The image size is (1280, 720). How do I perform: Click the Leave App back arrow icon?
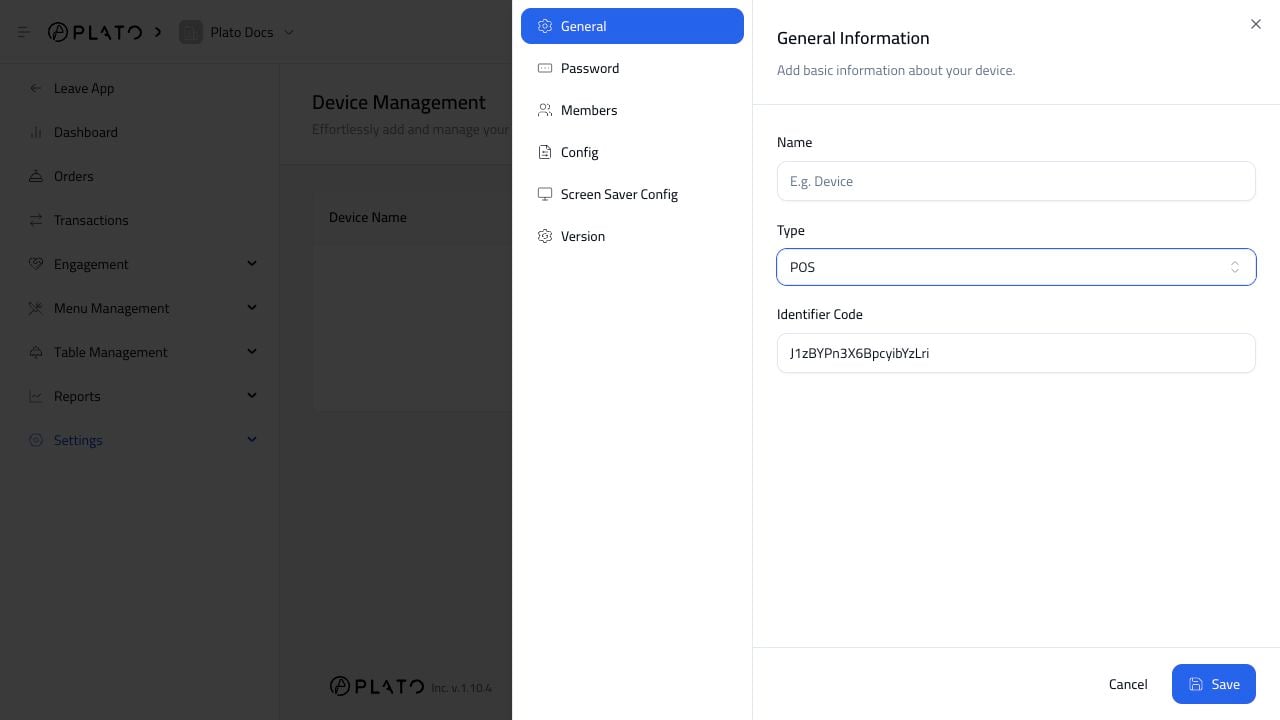tap(36, 88)
